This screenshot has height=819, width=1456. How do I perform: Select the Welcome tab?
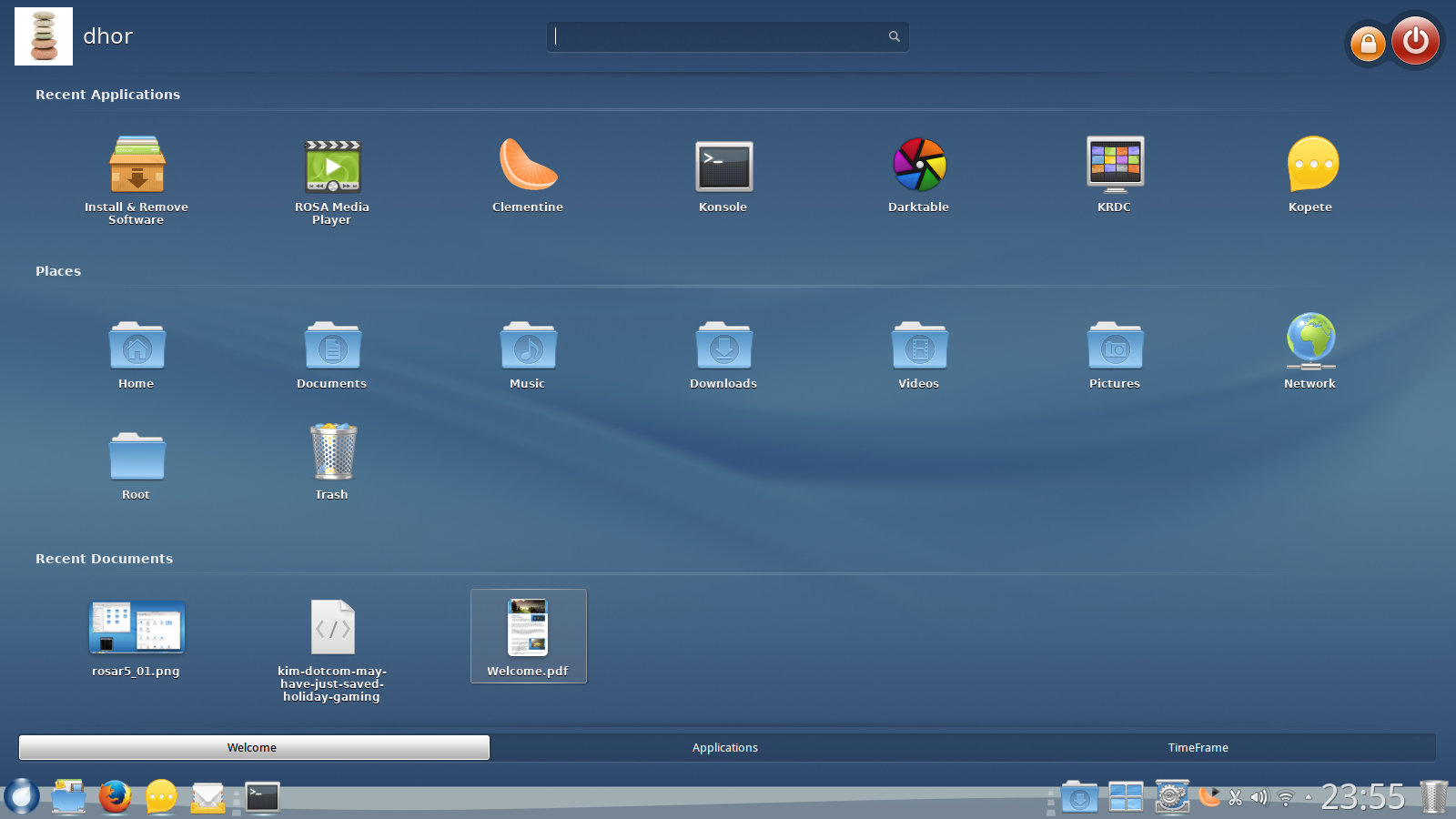[254, 747]
